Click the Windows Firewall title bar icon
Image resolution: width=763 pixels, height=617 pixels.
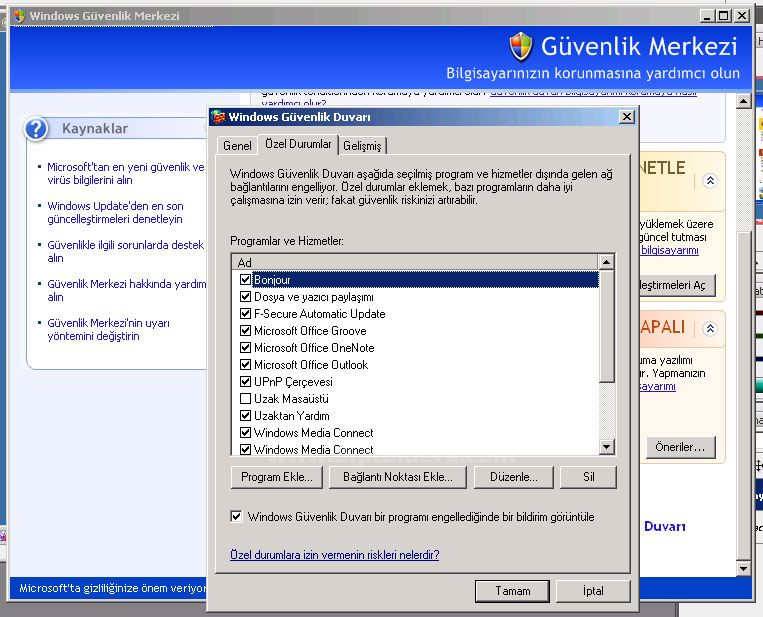(x=219, y=117)
